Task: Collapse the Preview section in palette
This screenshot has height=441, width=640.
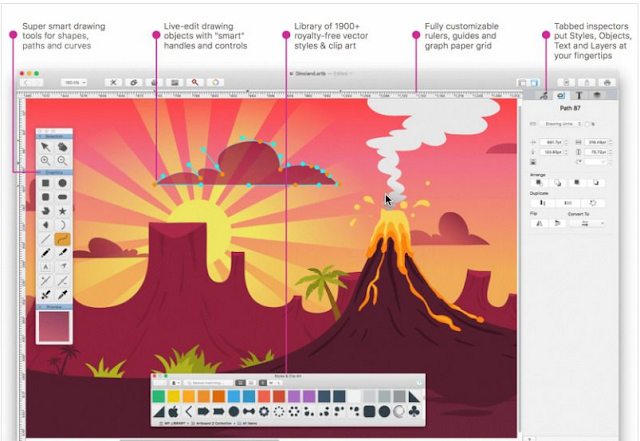Action: click(54, 306)
